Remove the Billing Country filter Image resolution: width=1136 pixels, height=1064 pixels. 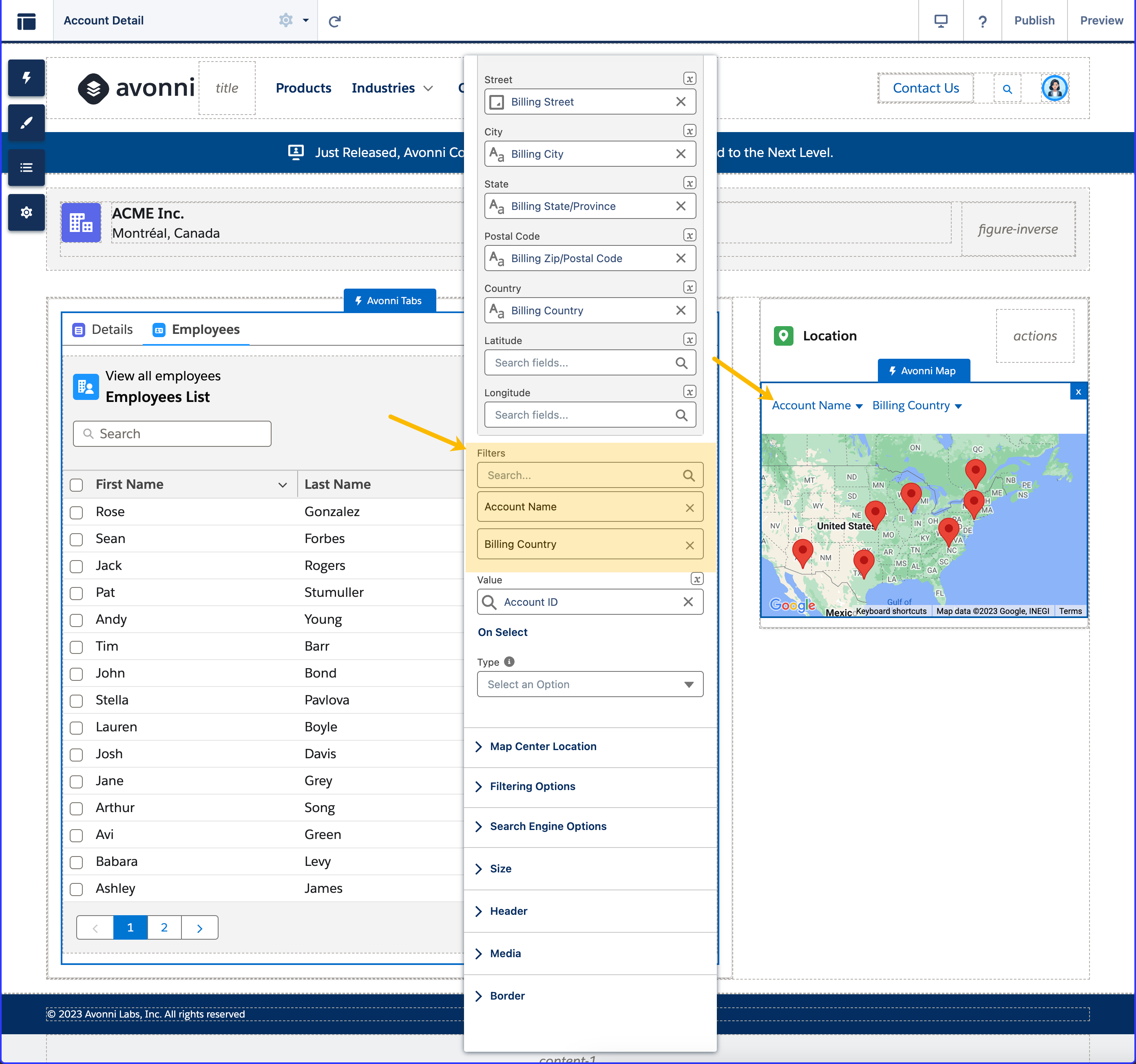pyautogui.click(x=690, y=545)
